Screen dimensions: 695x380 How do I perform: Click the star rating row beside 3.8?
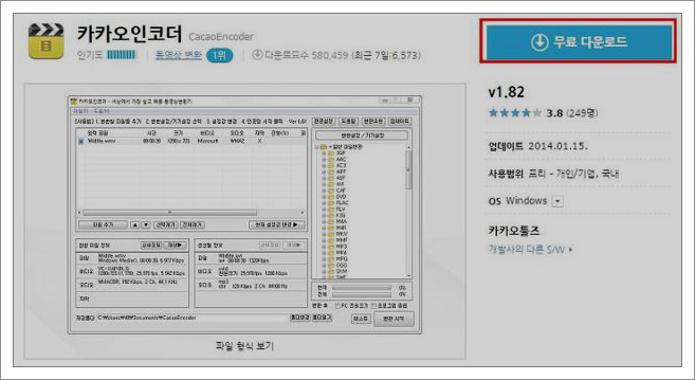tap(515, 113)
